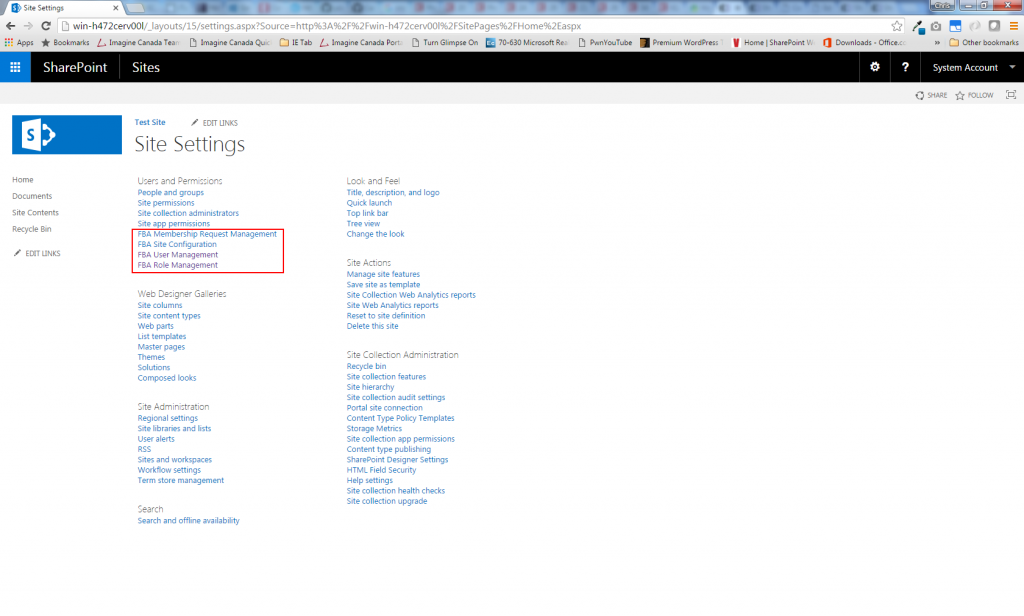Image resolution: width=1024 pixels, height=616 pixels.
Task: Open Documents in the left navigation
Action: click(x=32, y=196)
